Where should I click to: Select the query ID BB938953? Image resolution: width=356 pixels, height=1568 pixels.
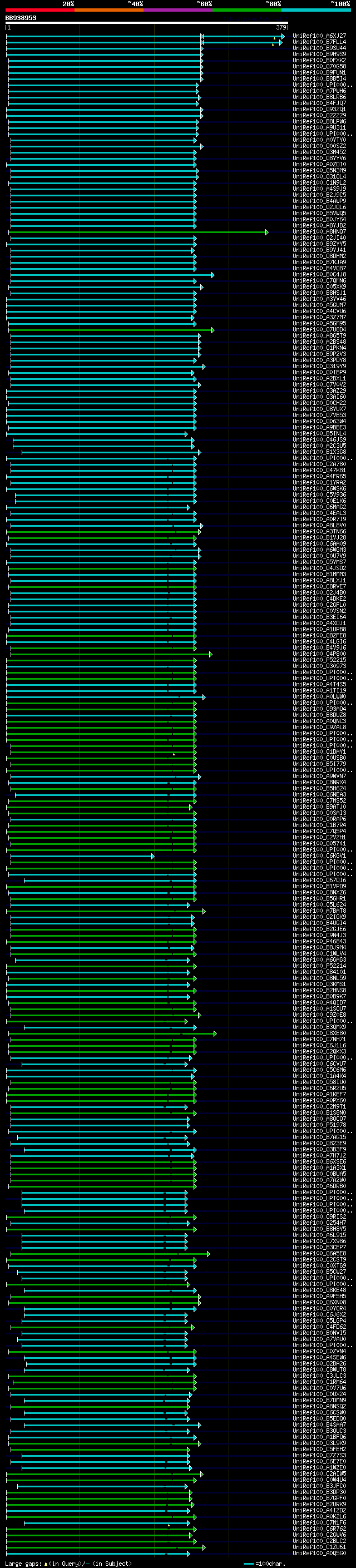21,18
